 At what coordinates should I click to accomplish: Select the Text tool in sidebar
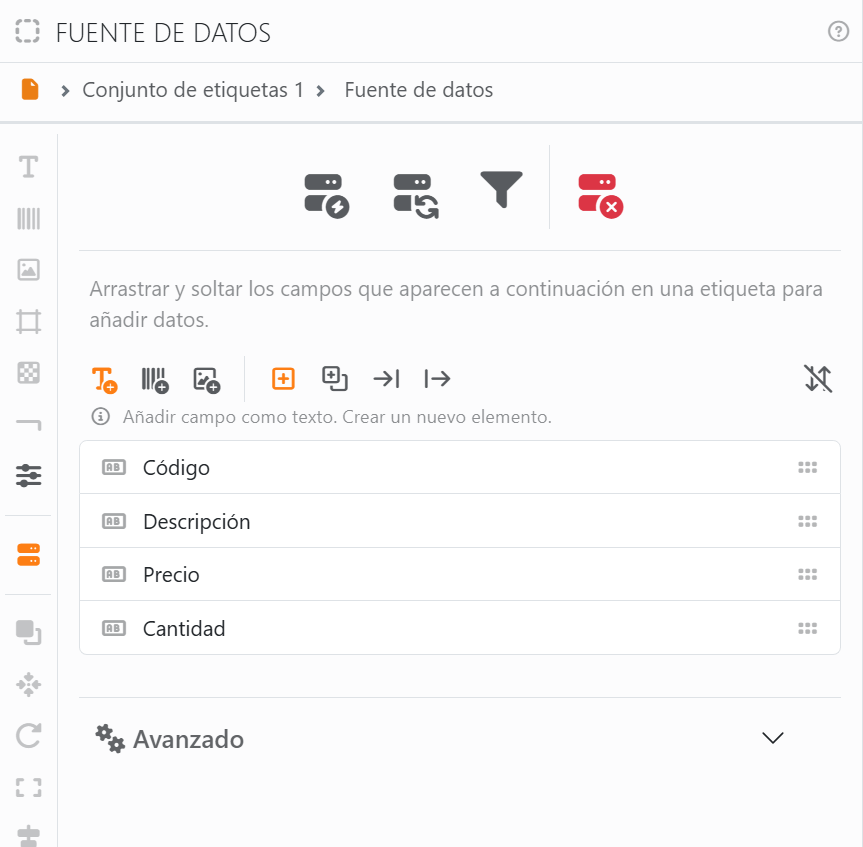(x=29, y=167)
